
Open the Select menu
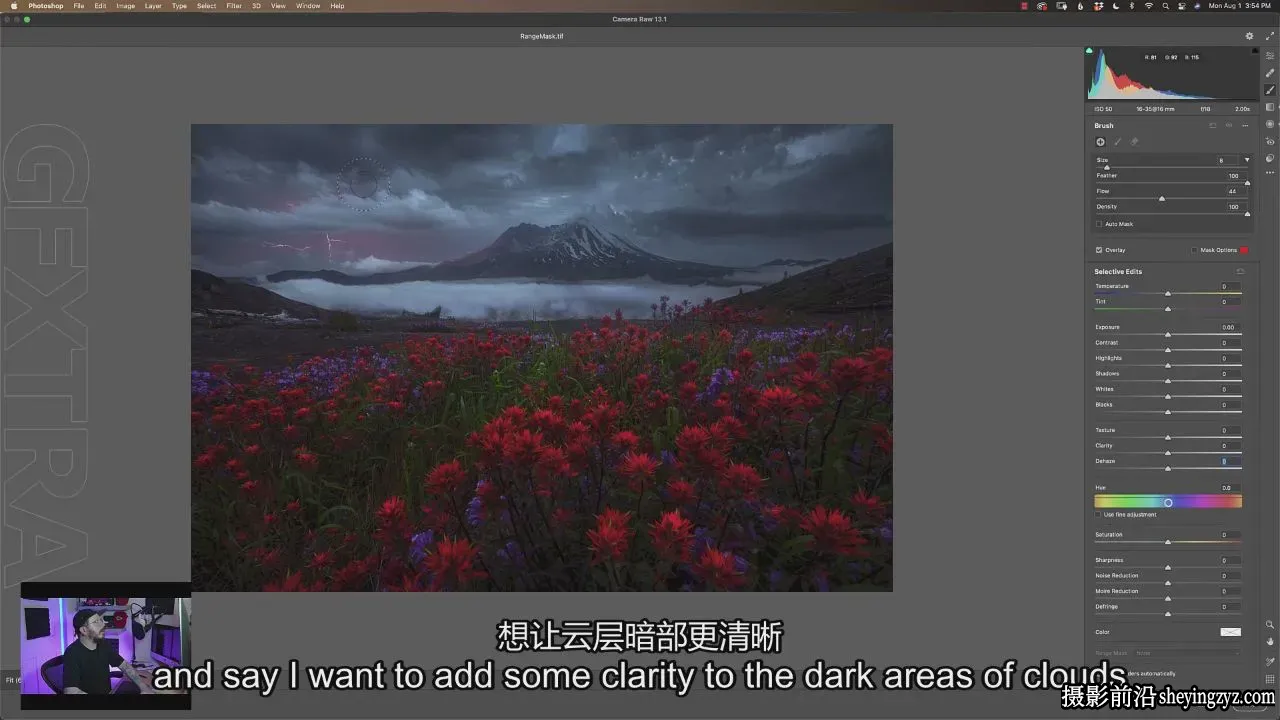(x=206, y=6)
